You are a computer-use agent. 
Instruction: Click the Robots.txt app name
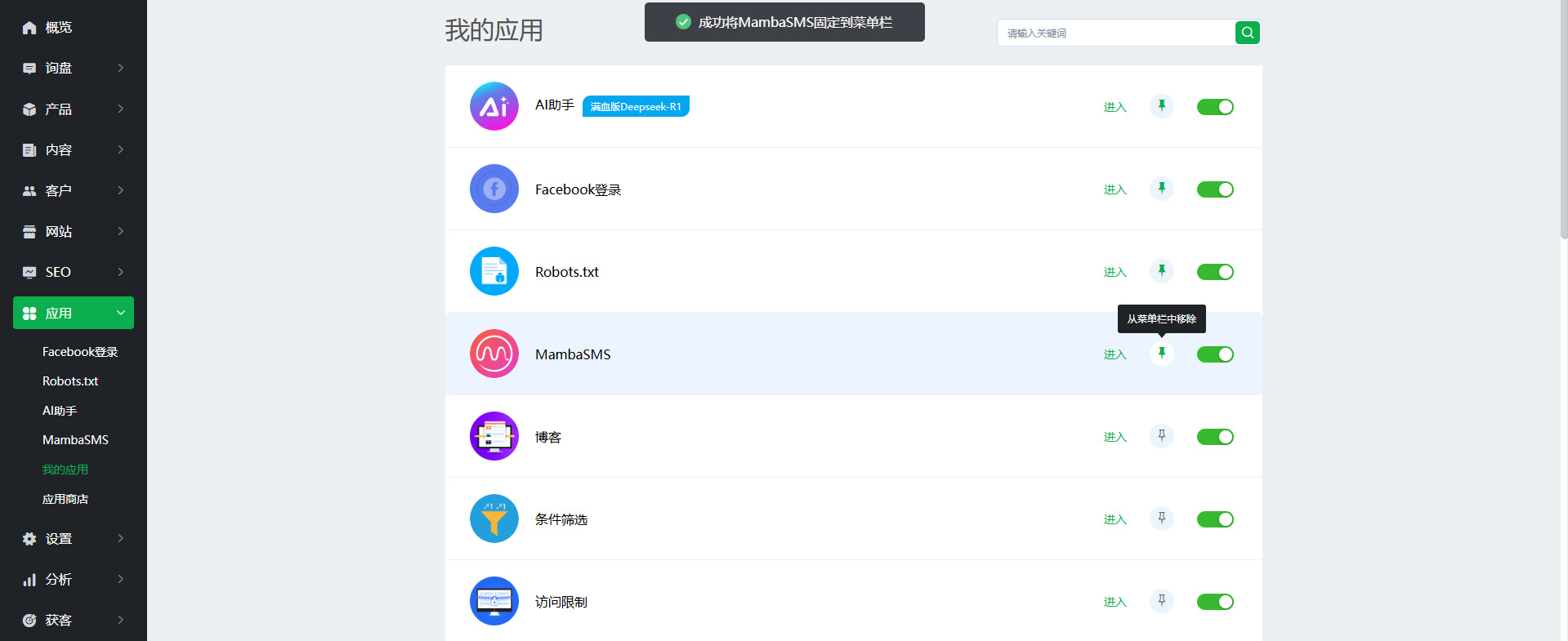pos(567,272)
